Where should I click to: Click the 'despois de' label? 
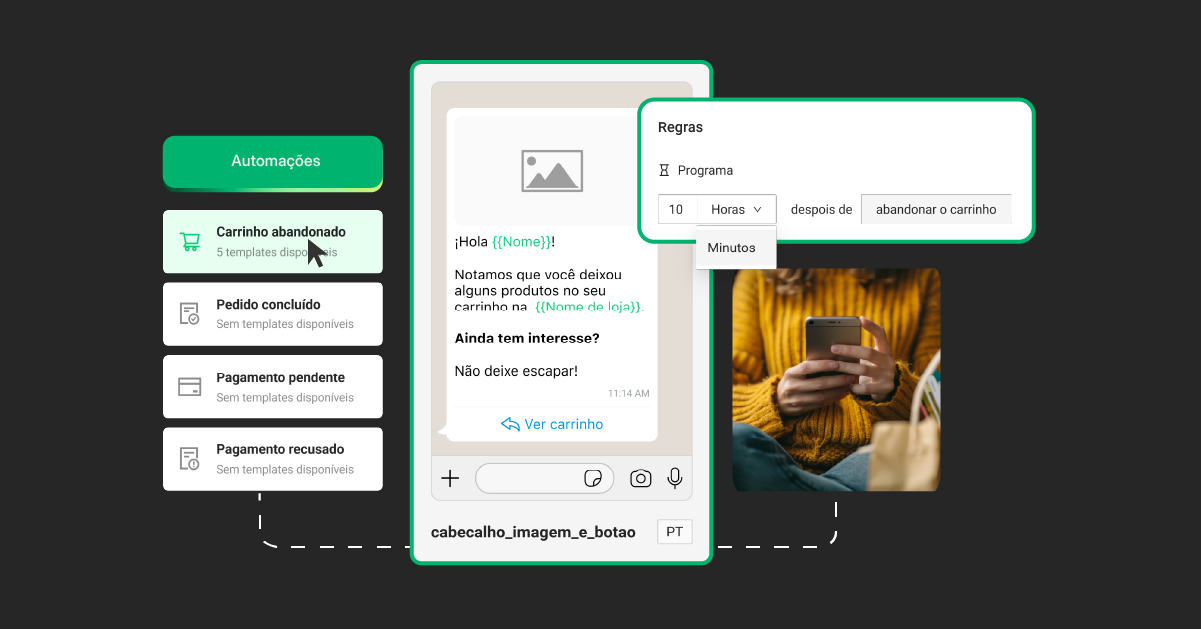click(x=821, y=209)
